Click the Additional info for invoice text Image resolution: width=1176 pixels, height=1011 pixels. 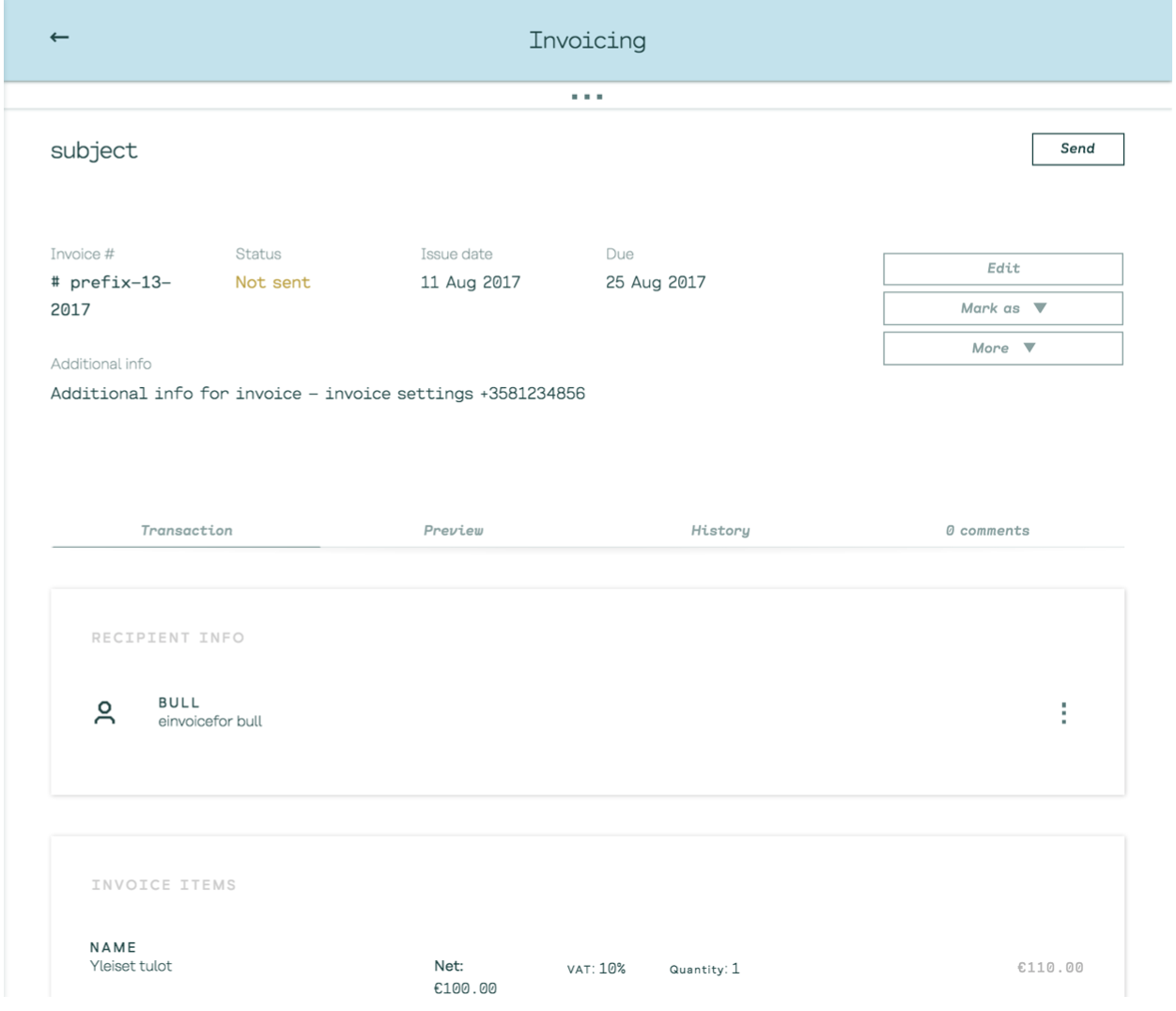[317, 394]
